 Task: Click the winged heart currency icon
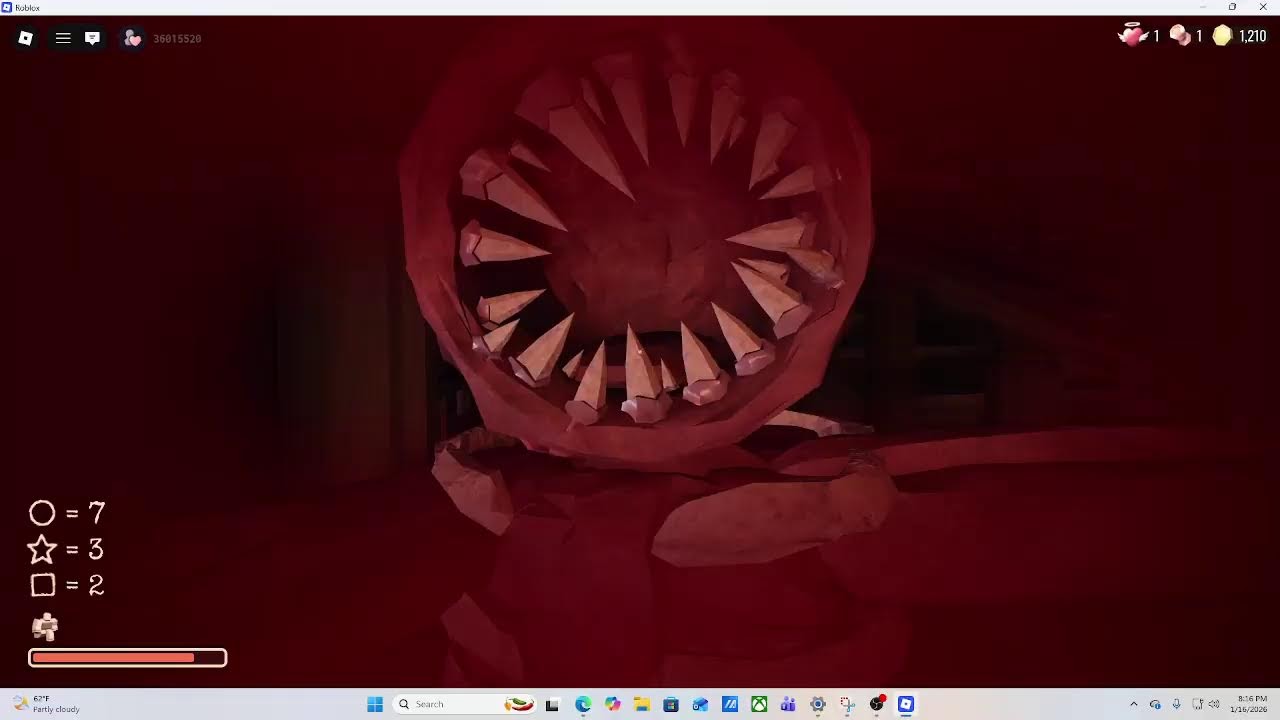(x=1132, y=36)
